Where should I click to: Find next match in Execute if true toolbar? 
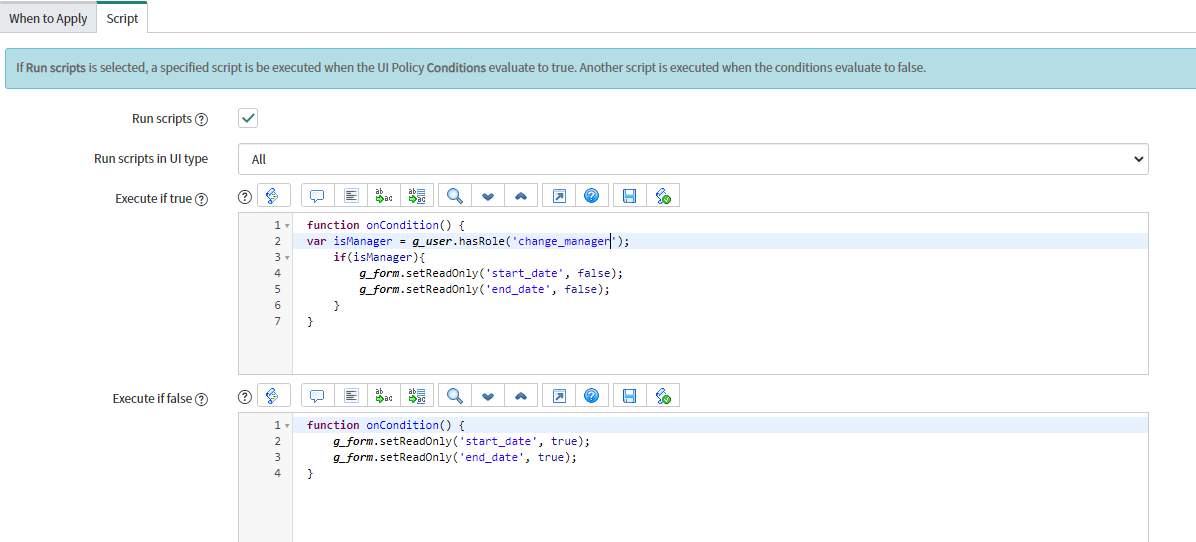488,196
